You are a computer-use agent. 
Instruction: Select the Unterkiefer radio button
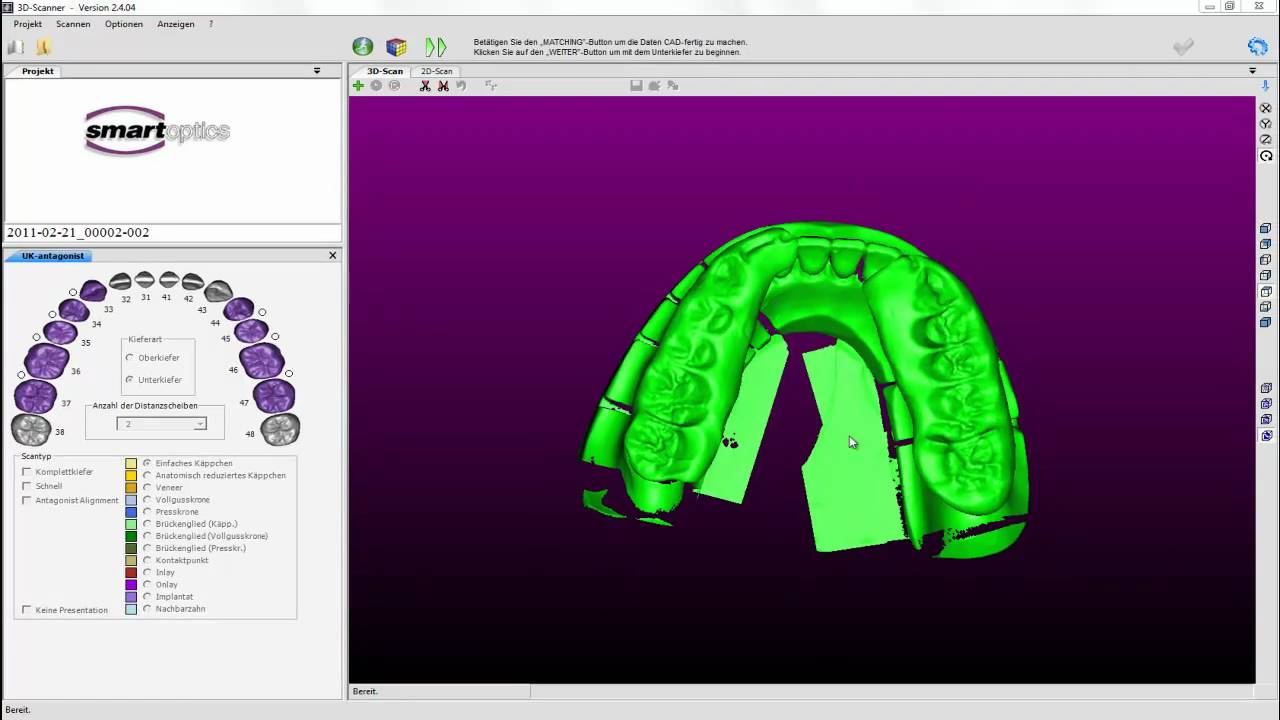pyautogui.click(x=129, y=380)
